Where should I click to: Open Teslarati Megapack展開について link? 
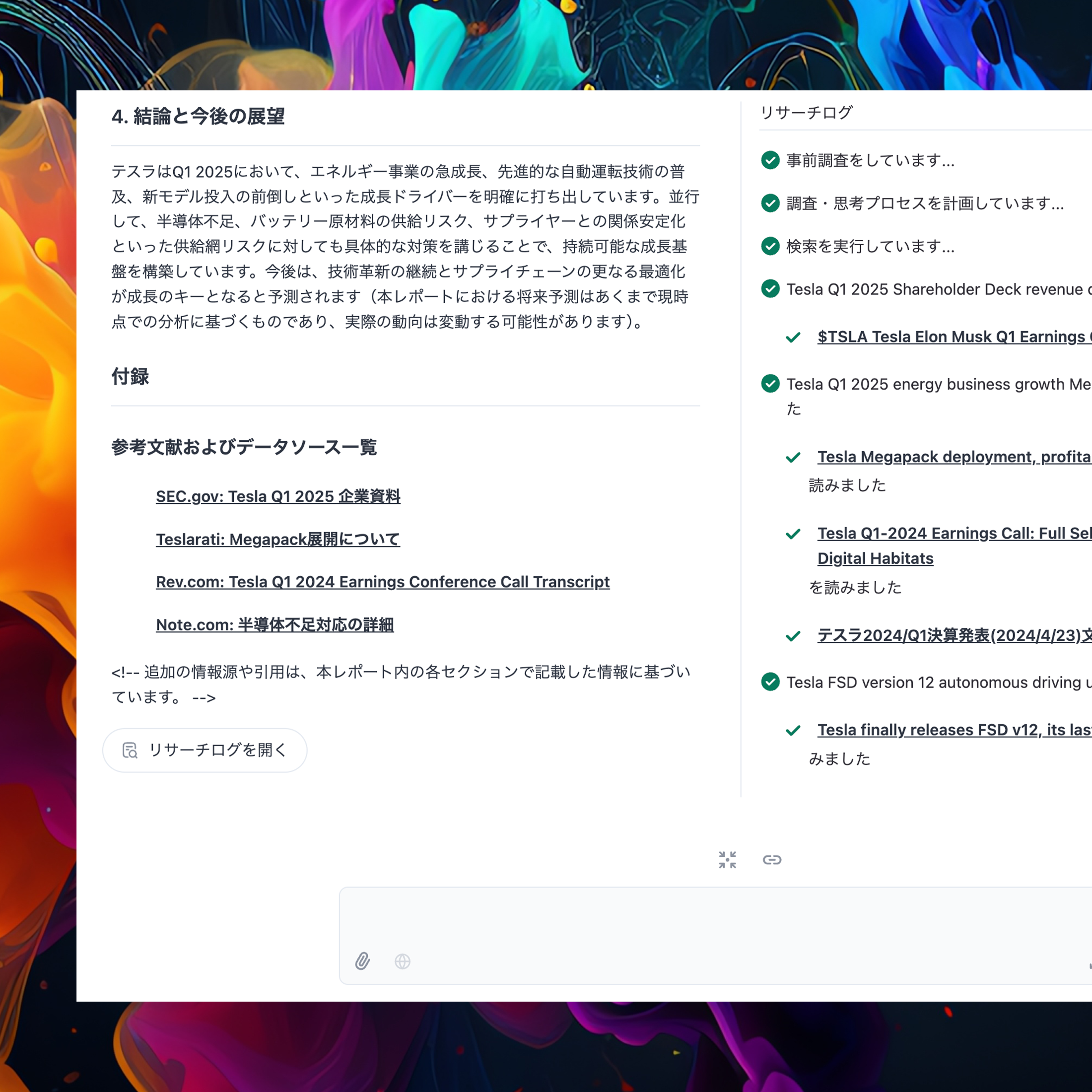pos(277,539)
